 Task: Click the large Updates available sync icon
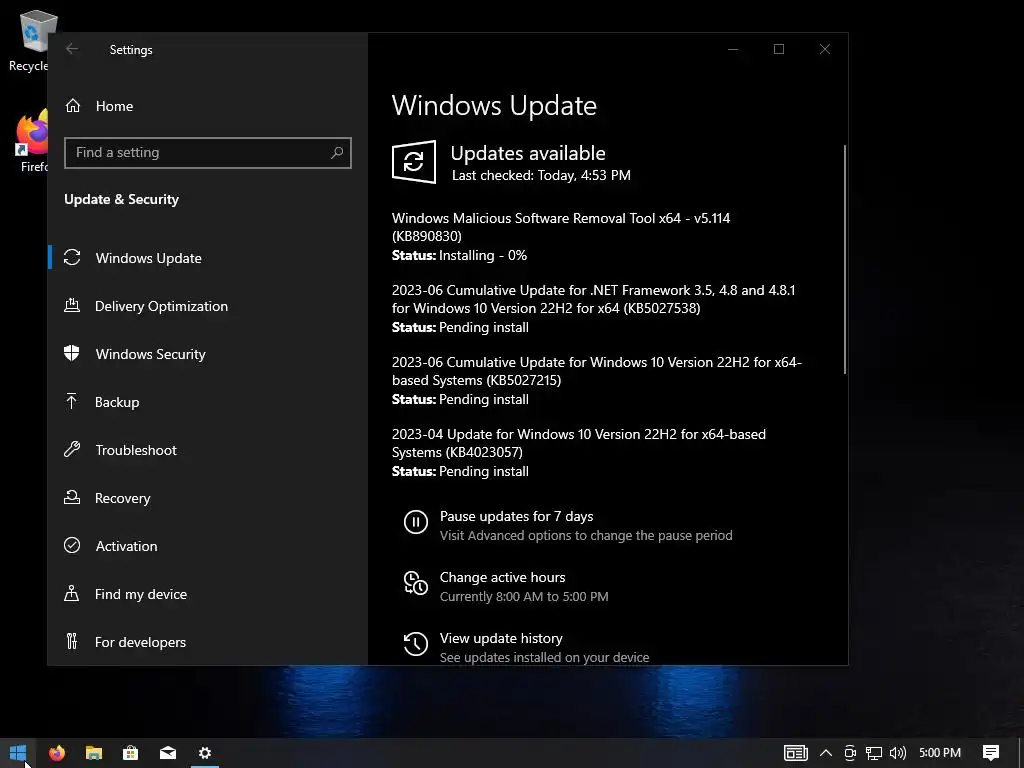coord(414,161)
